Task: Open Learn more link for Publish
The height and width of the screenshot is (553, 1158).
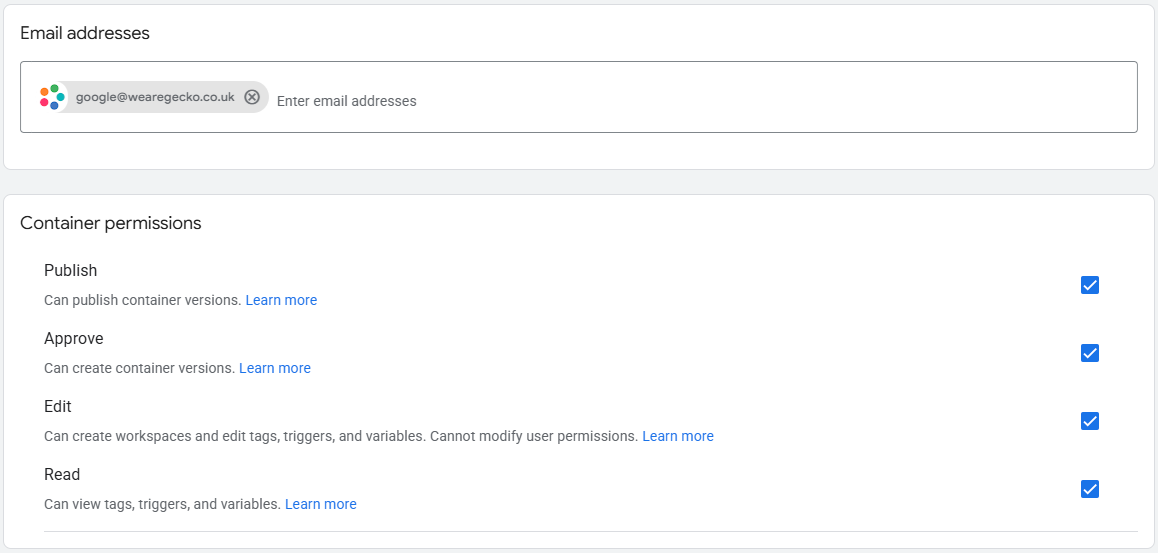Action: pos(281,300)
